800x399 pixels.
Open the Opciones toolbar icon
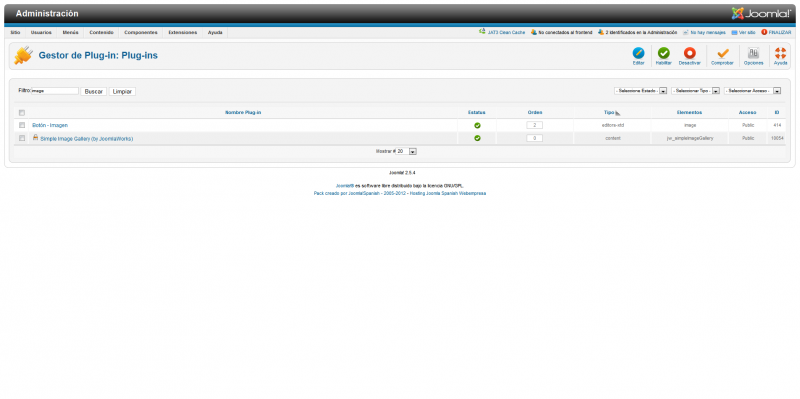[753, 53]
